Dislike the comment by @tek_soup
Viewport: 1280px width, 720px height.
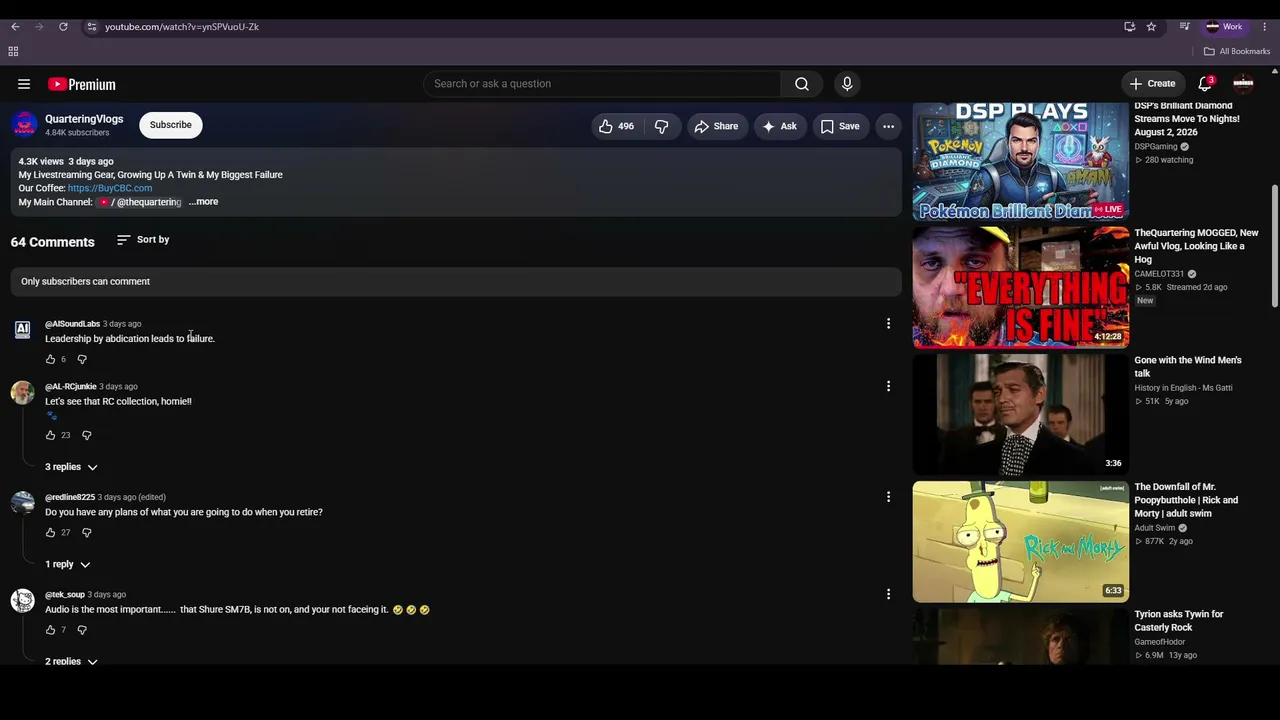tap(82, 630)
